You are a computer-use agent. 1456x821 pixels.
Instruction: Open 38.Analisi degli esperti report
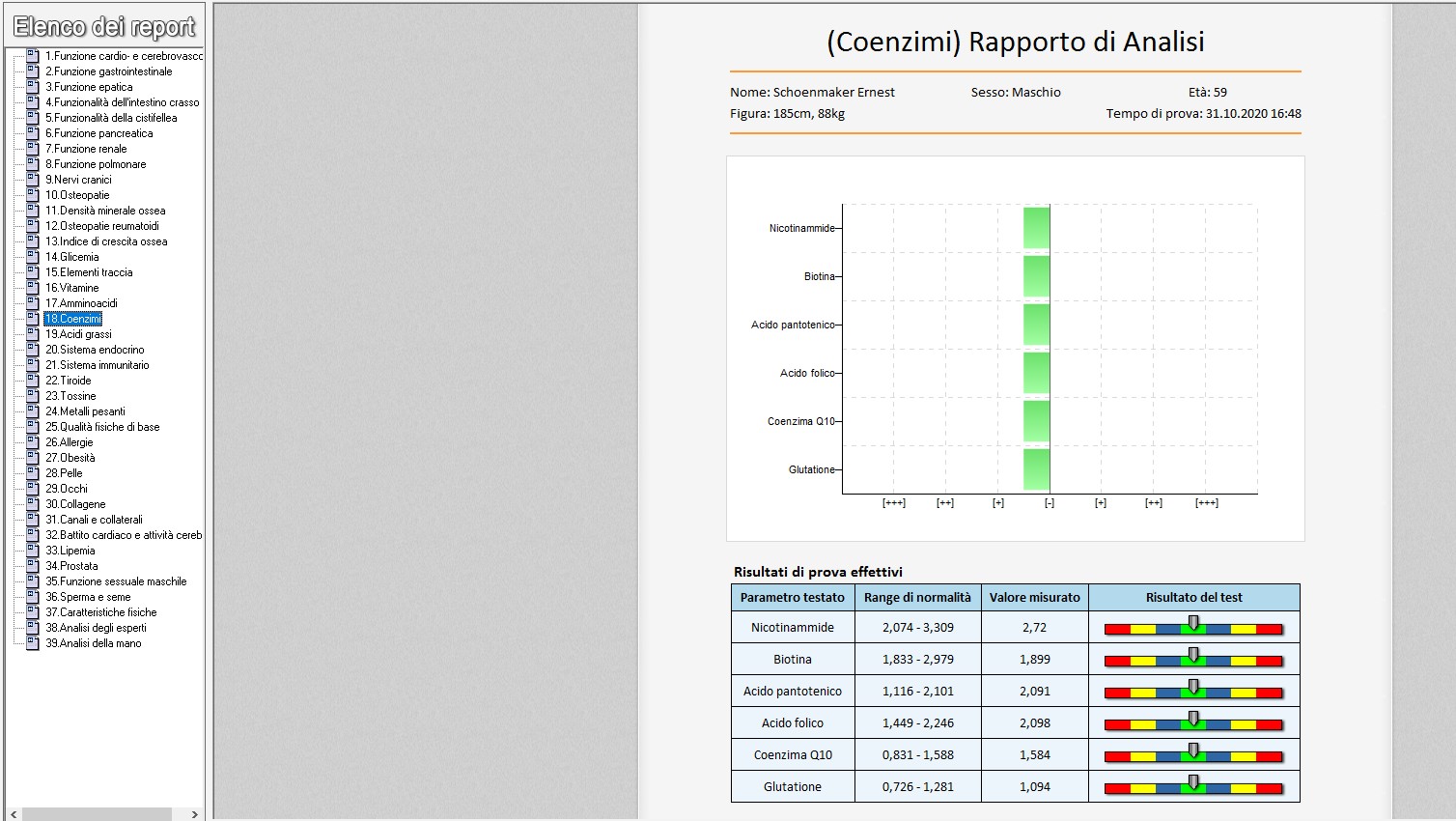[x=96, y=628]
